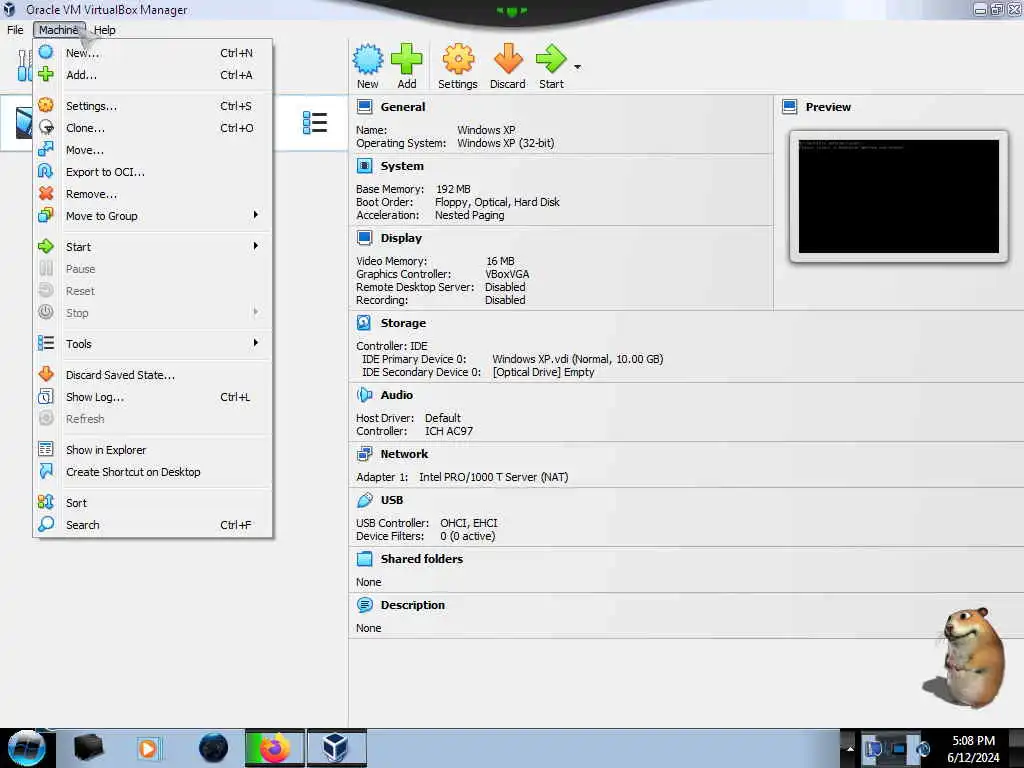Click the USB section icon
The width and height of the screenshot is (1024, 768).
[364, 500]
